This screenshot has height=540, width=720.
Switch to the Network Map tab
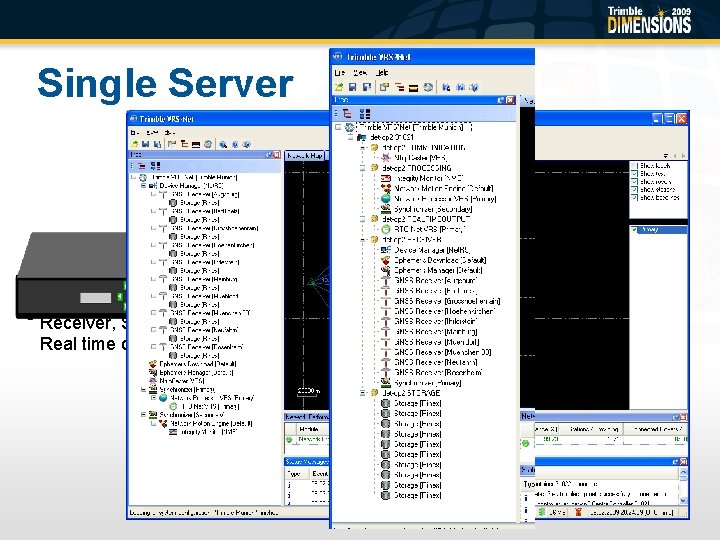pos(305,156)
